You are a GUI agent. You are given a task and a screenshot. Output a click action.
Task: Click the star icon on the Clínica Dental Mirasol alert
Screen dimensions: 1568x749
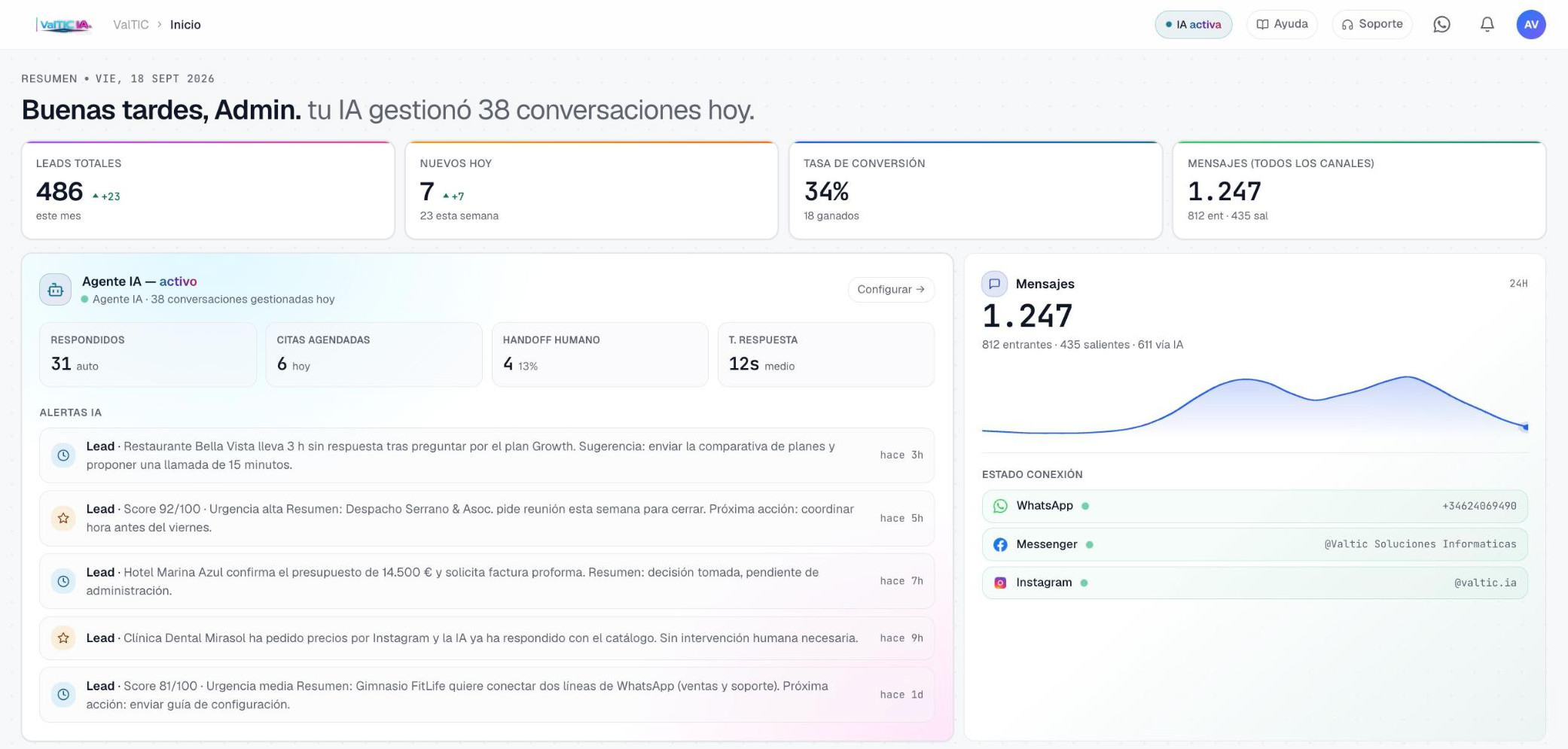pyautogui.click(x=63, y=638)
